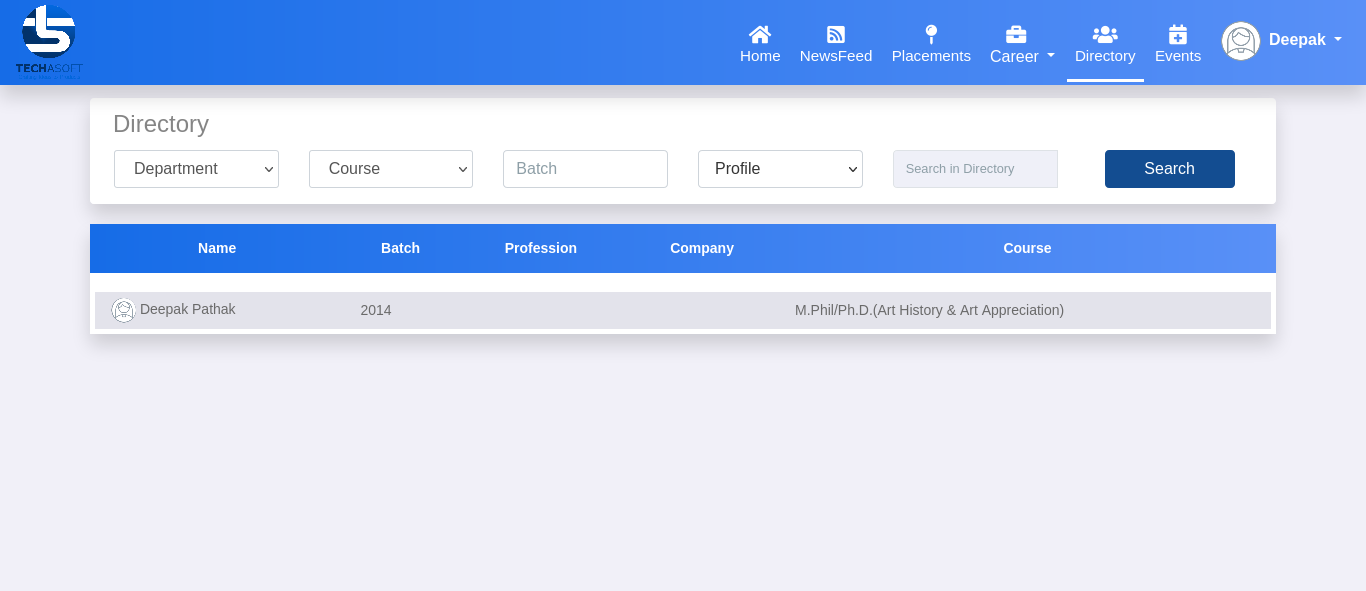
Task: Click the Search in Directory field
Action: 975,169
